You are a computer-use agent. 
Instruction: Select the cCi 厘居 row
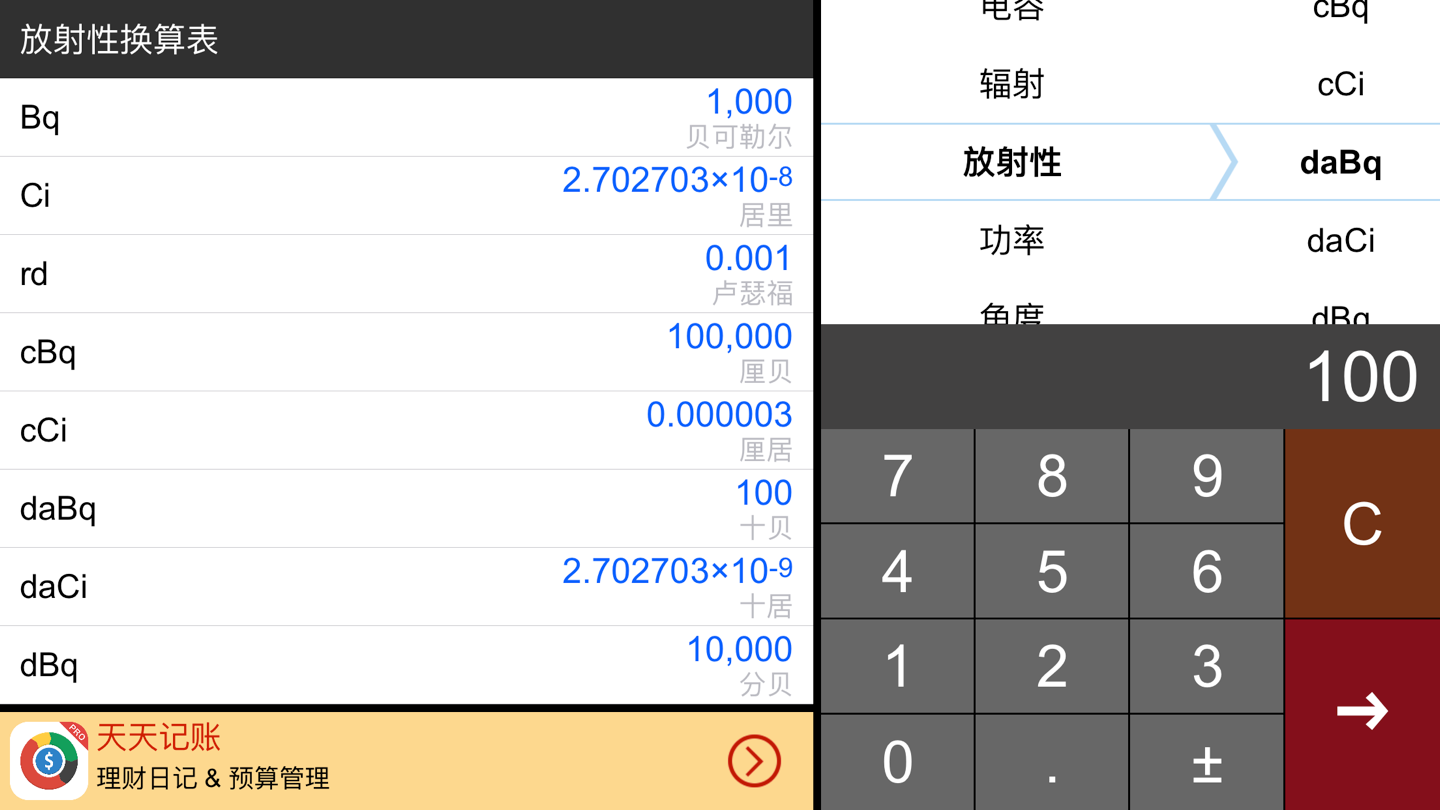[x=407, y=430]
